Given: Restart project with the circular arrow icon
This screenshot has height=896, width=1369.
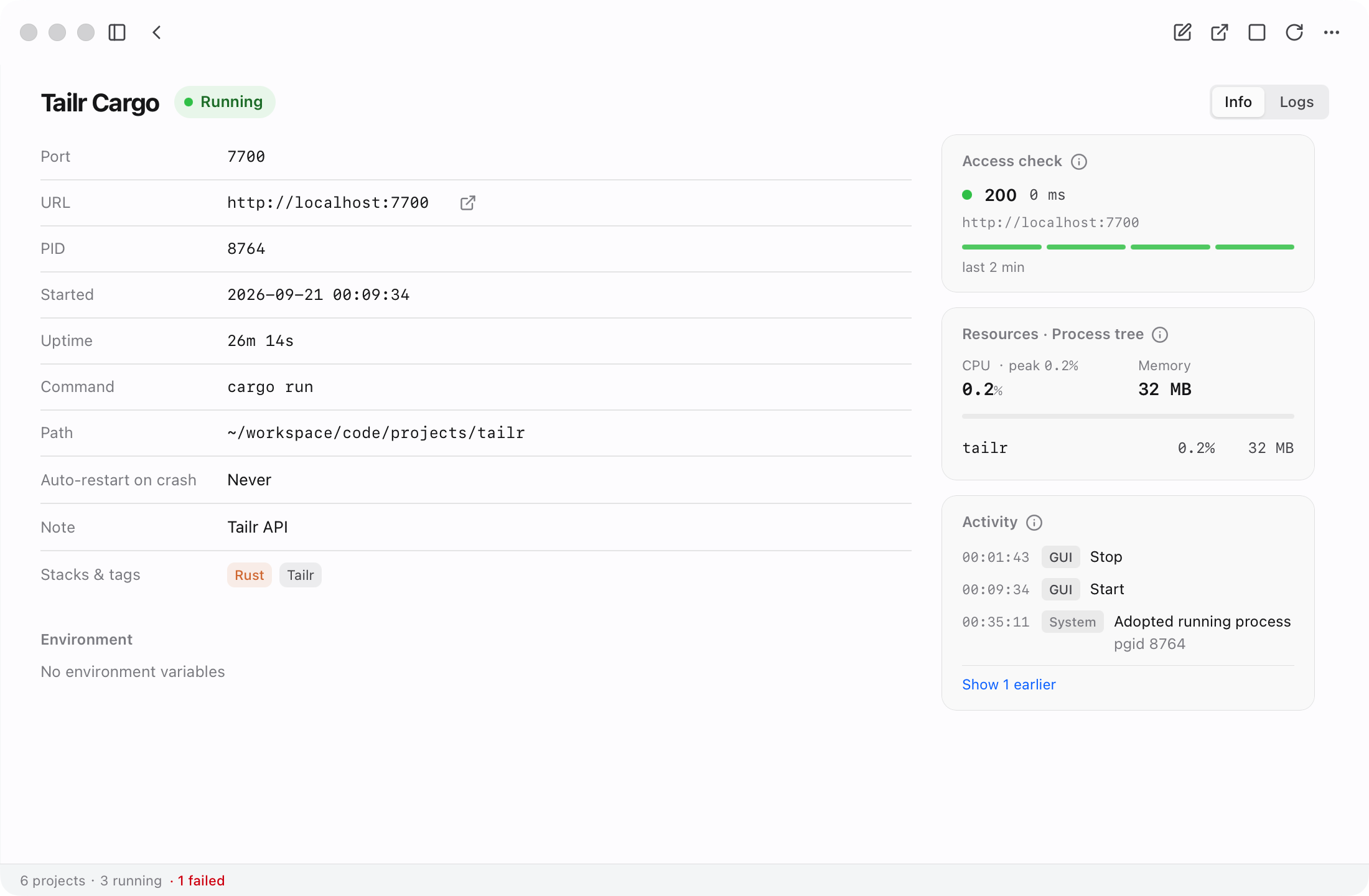Looking at the screenshot, I should (x=1294, y=32).
